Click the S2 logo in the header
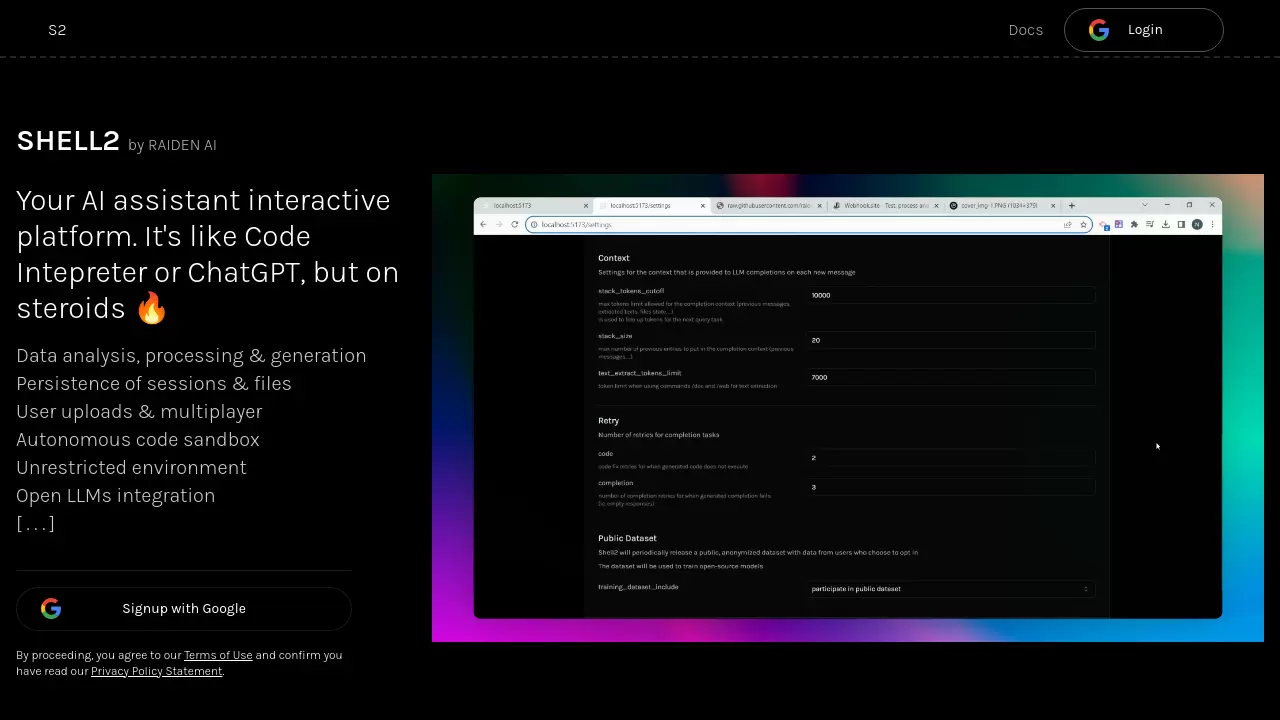Viewport: 1280px width, 720px height. (57, 30)
